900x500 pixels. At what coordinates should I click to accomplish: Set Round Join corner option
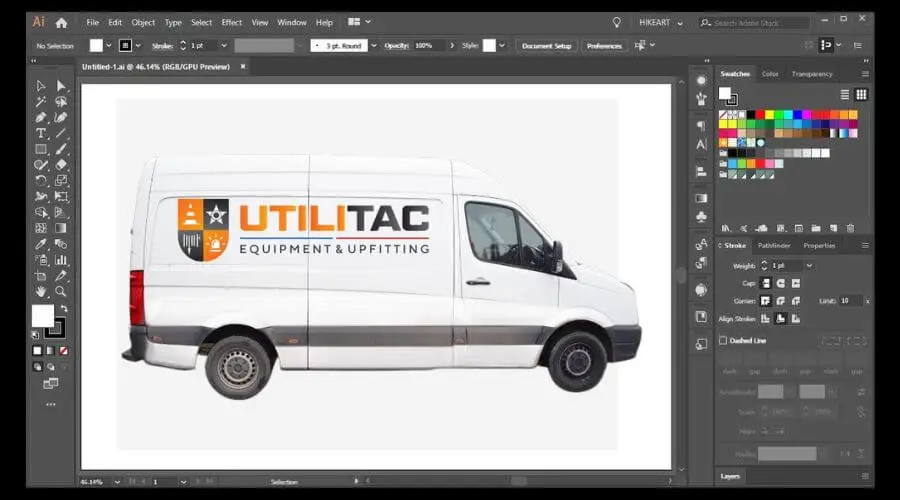781,301
